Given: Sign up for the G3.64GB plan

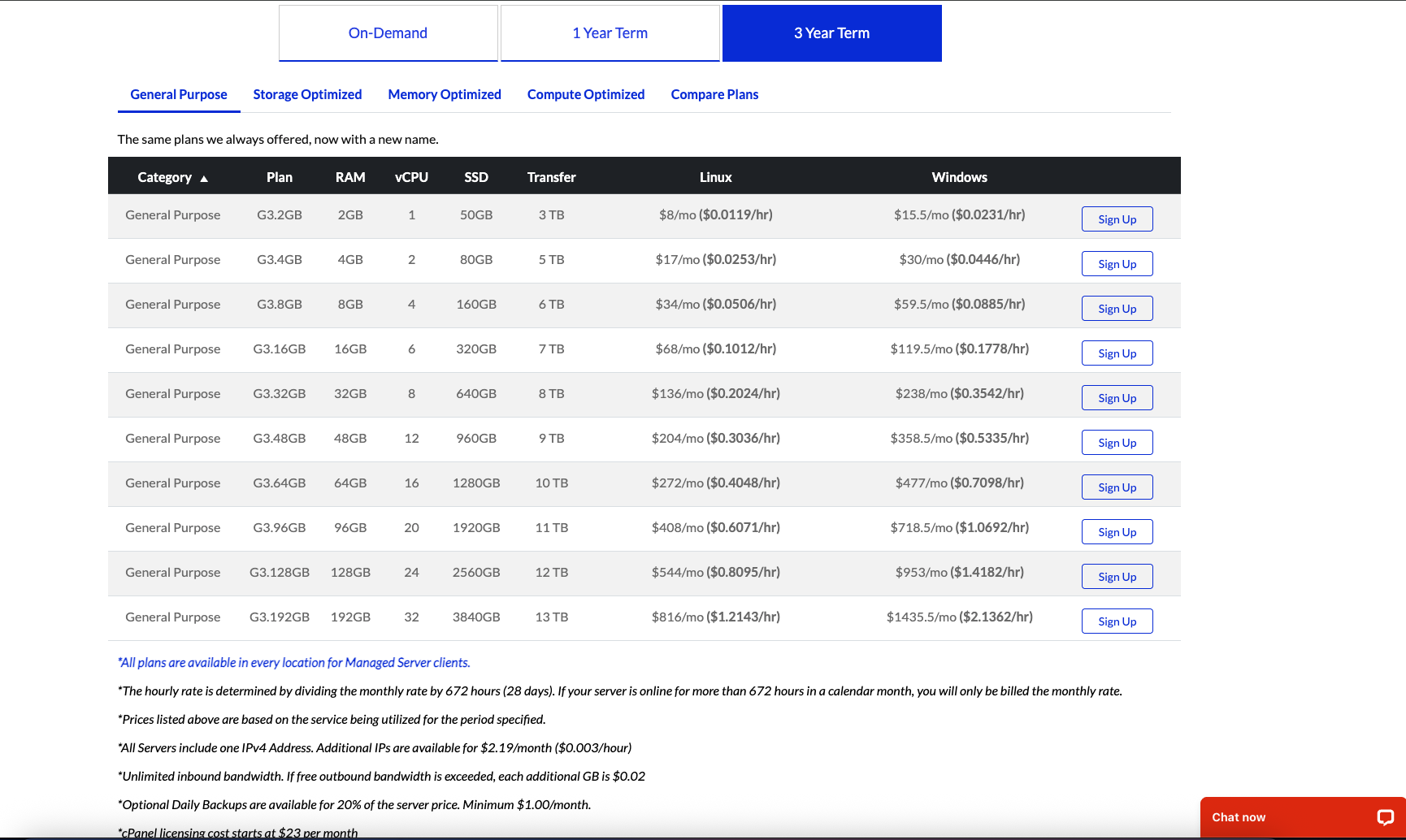Looking at the screenshot, I should pyautogui.click(x=1117, y=487).
